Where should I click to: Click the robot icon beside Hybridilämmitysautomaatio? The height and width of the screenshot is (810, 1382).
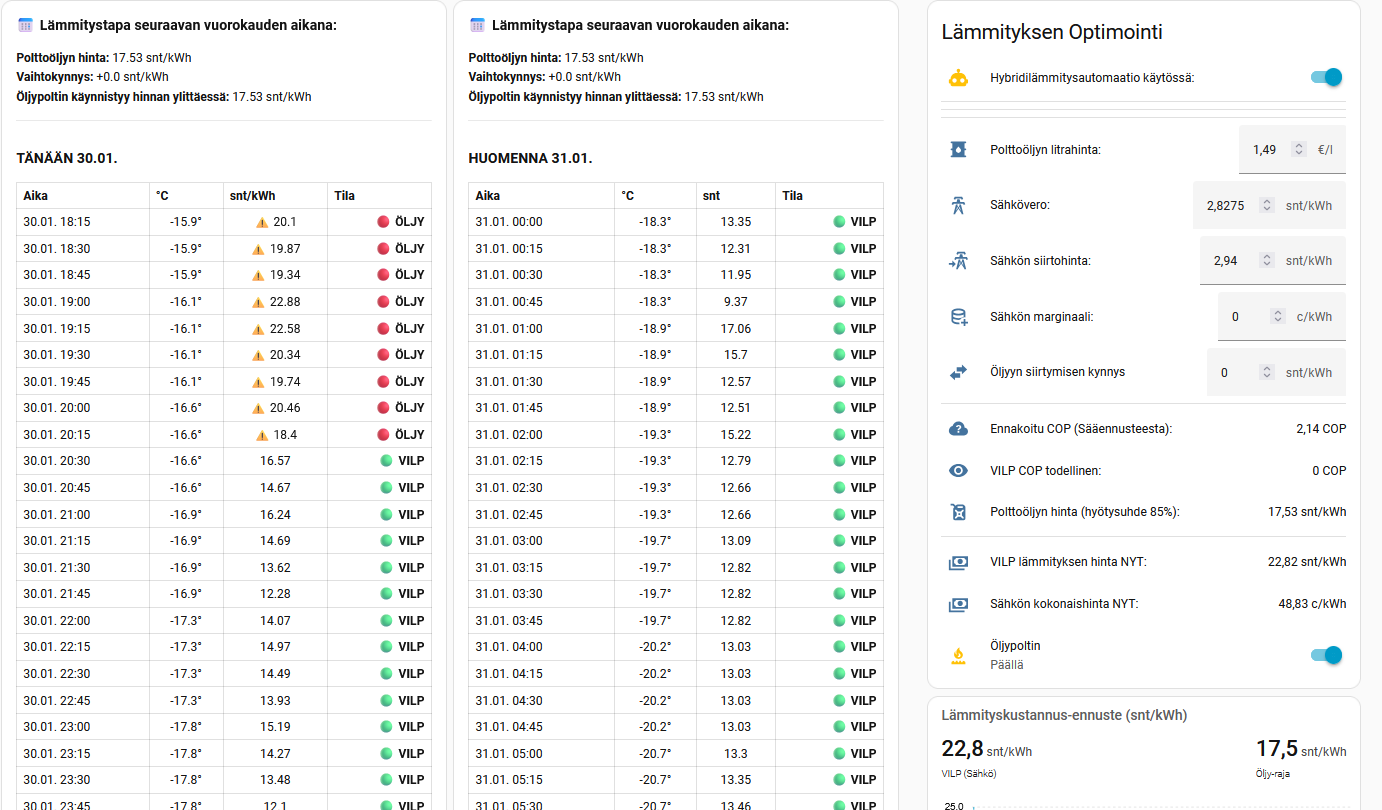click(x=958, y=76)
